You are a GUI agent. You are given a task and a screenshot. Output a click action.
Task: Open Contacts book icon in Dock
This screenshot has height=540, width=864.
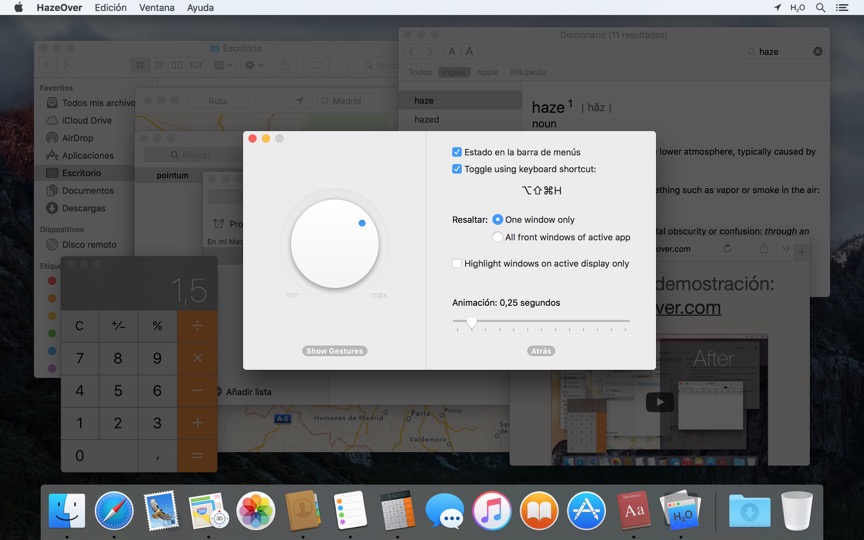(303, 511)
